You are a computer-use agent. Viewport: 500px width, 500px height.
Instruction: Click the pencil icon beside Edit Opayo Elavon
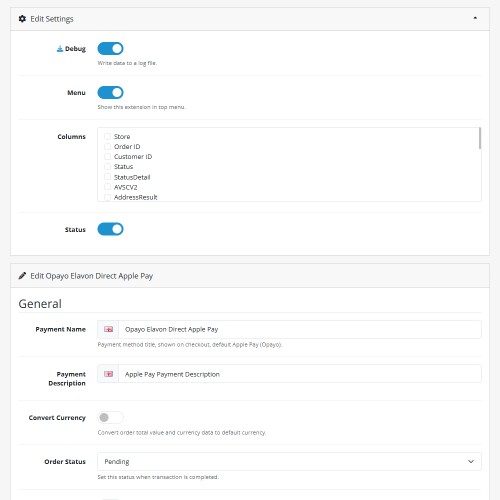coord(22,276)
